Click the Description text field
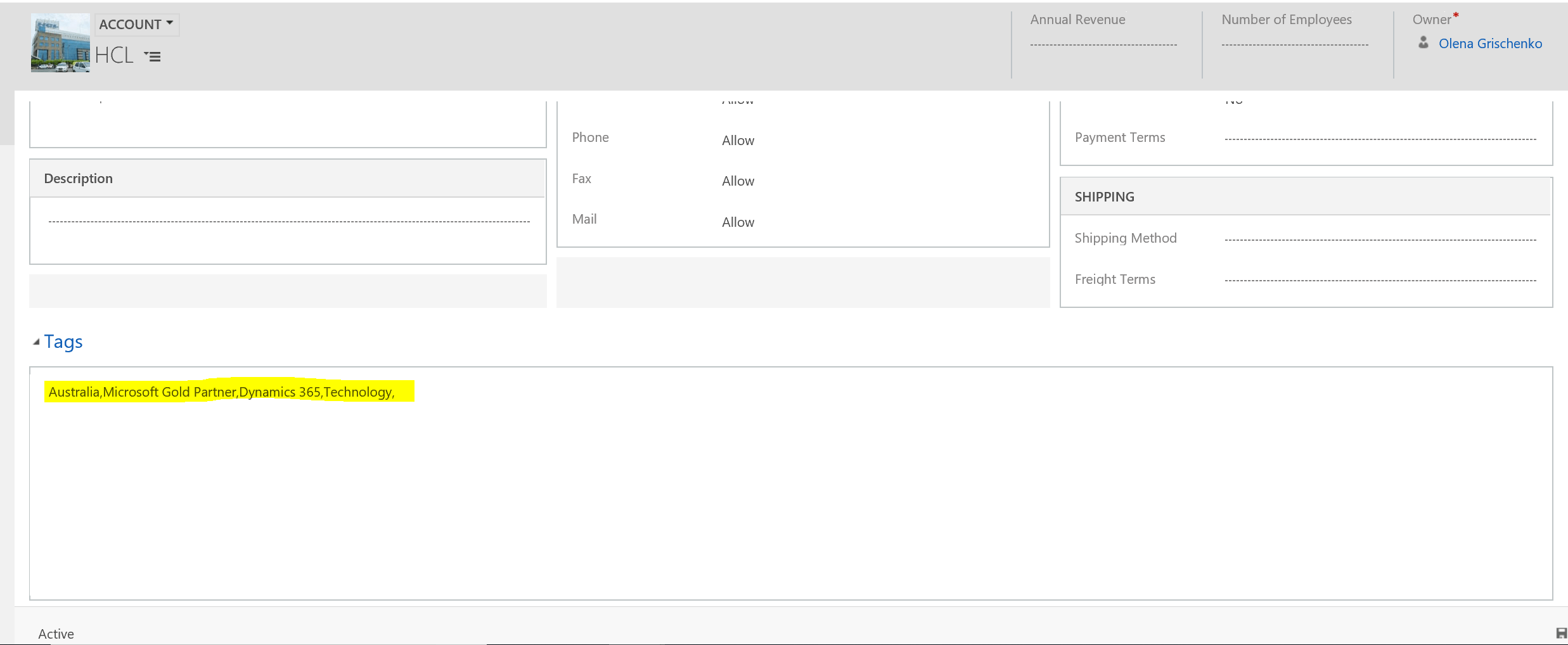This screenshot has width=1568, height=645. pyautogui.click(x=288, y=222)
